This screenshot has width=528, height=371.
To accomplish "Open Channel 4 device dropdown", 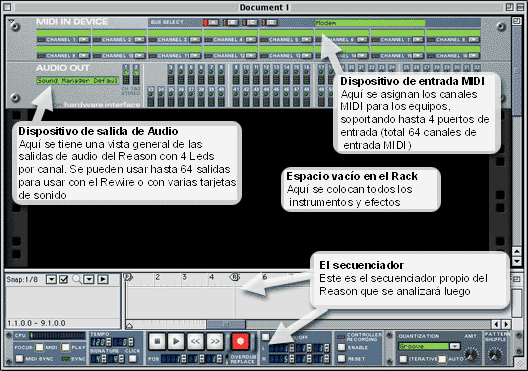I will coord(251,40).
